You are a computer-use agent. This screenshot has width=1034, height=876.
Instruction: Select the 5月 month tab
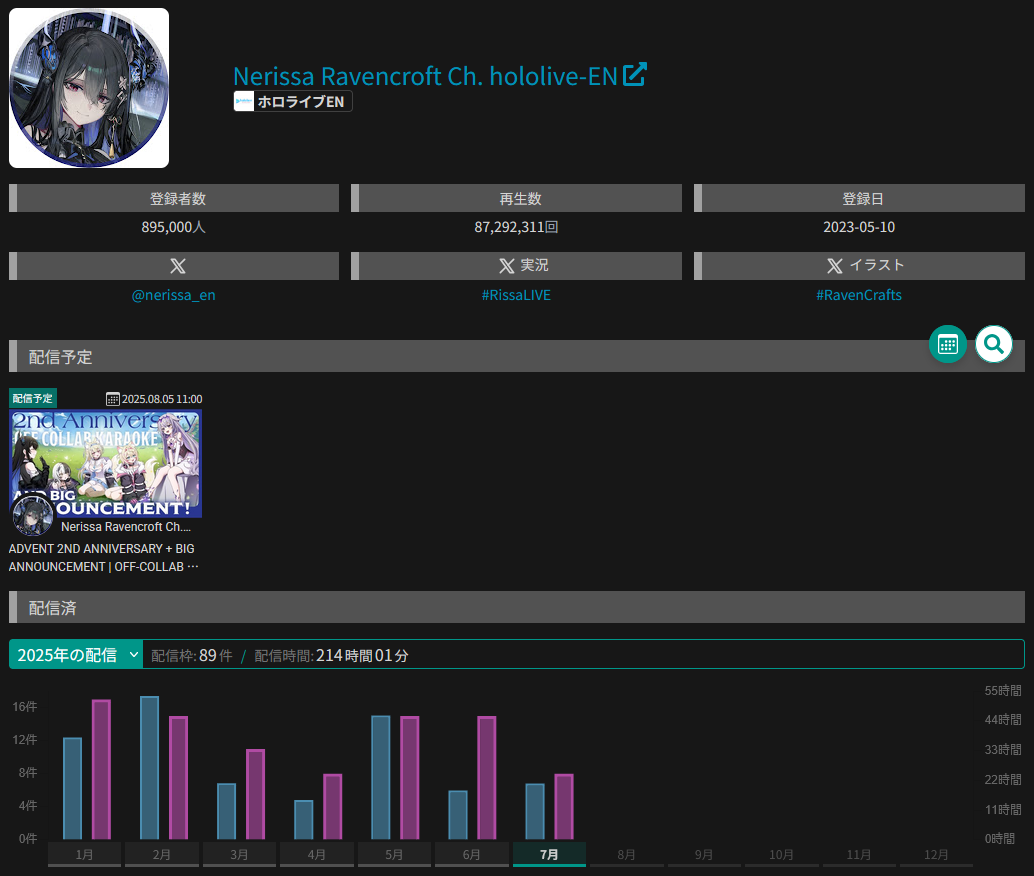pos(394,854)
